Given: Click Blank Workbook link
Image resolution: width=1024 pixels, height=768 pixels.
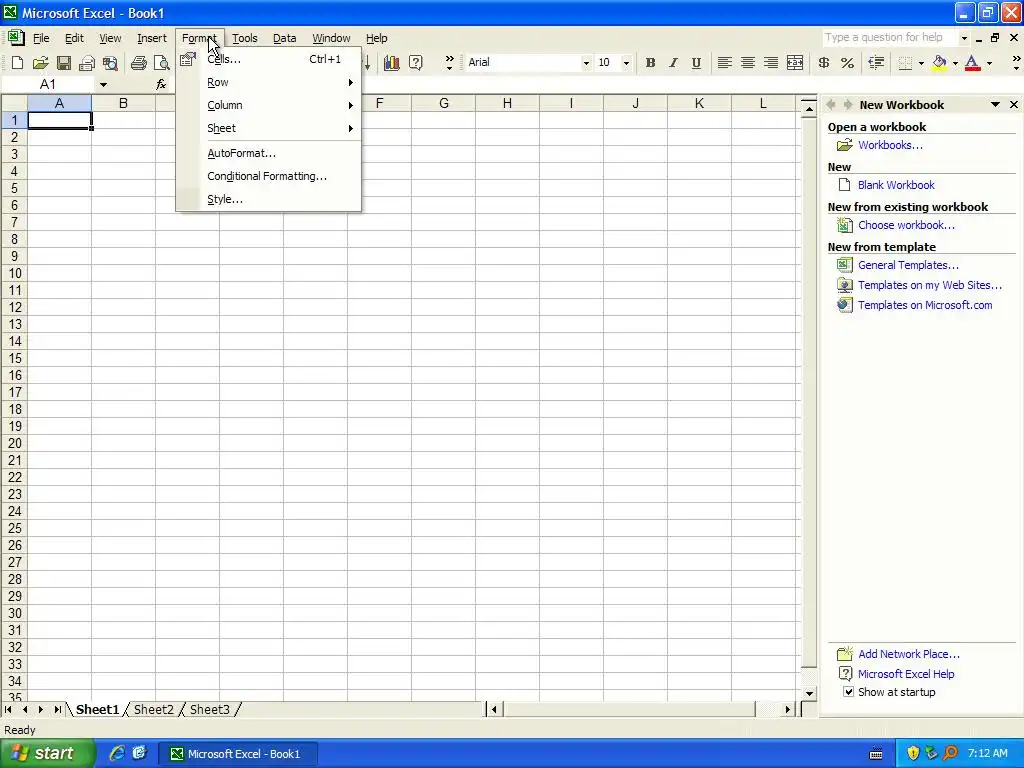Looking at the screenshot, I should click(x=896, y=185).
